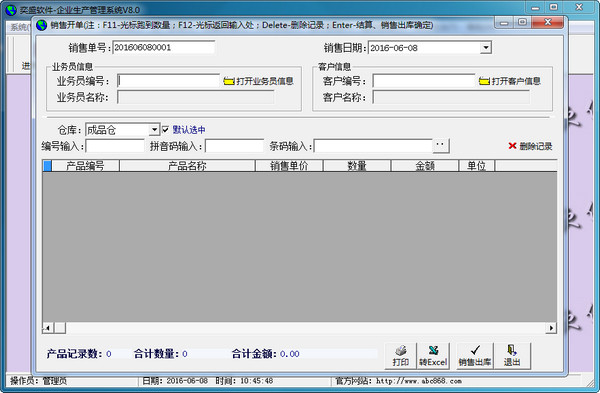Click the grid's right scroll arrow
600x393 pixels.
[551, 328]
